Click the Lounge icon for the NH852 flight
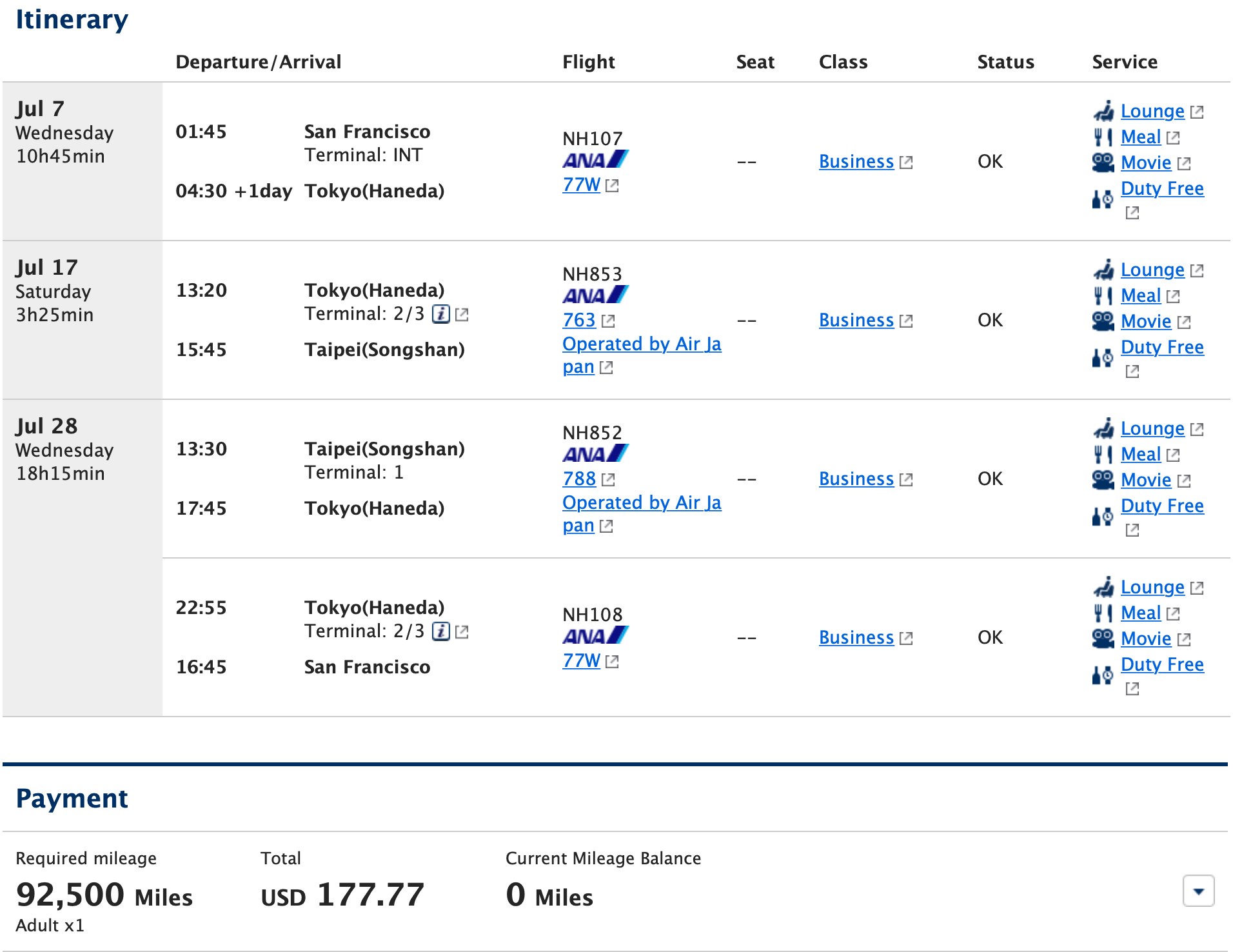This screenshot has width=1233, height=952. pyautogui.click(x=1103, y=428)
